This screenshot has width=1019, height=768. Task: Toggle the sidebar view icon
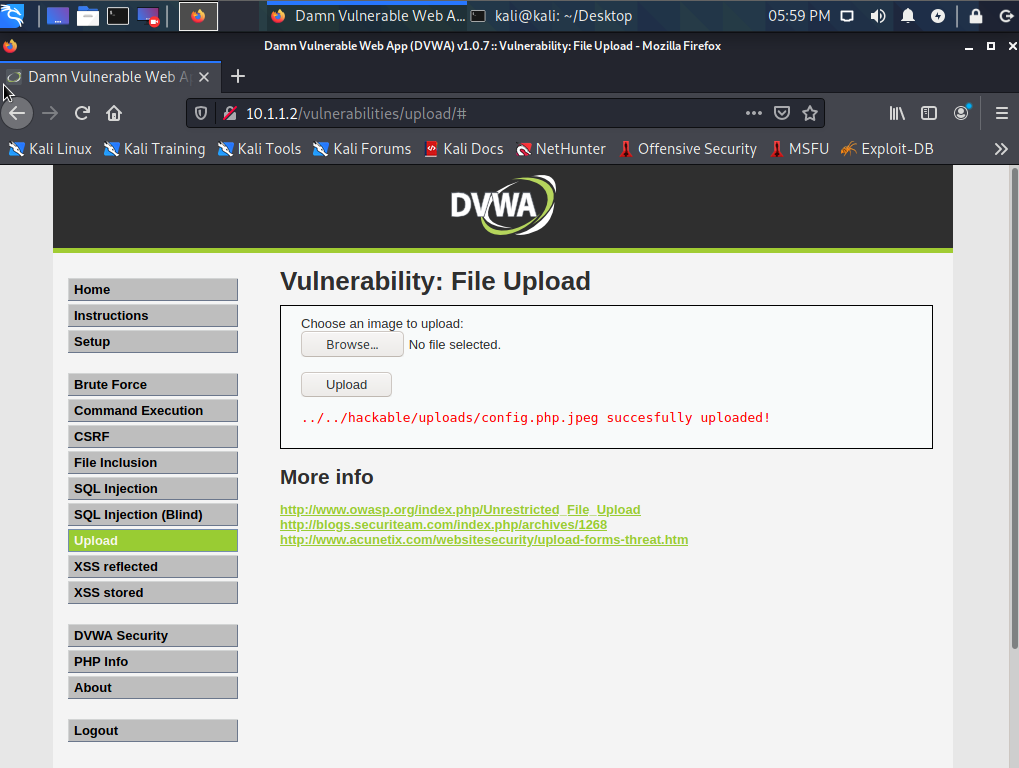click(x=929, y=113)
